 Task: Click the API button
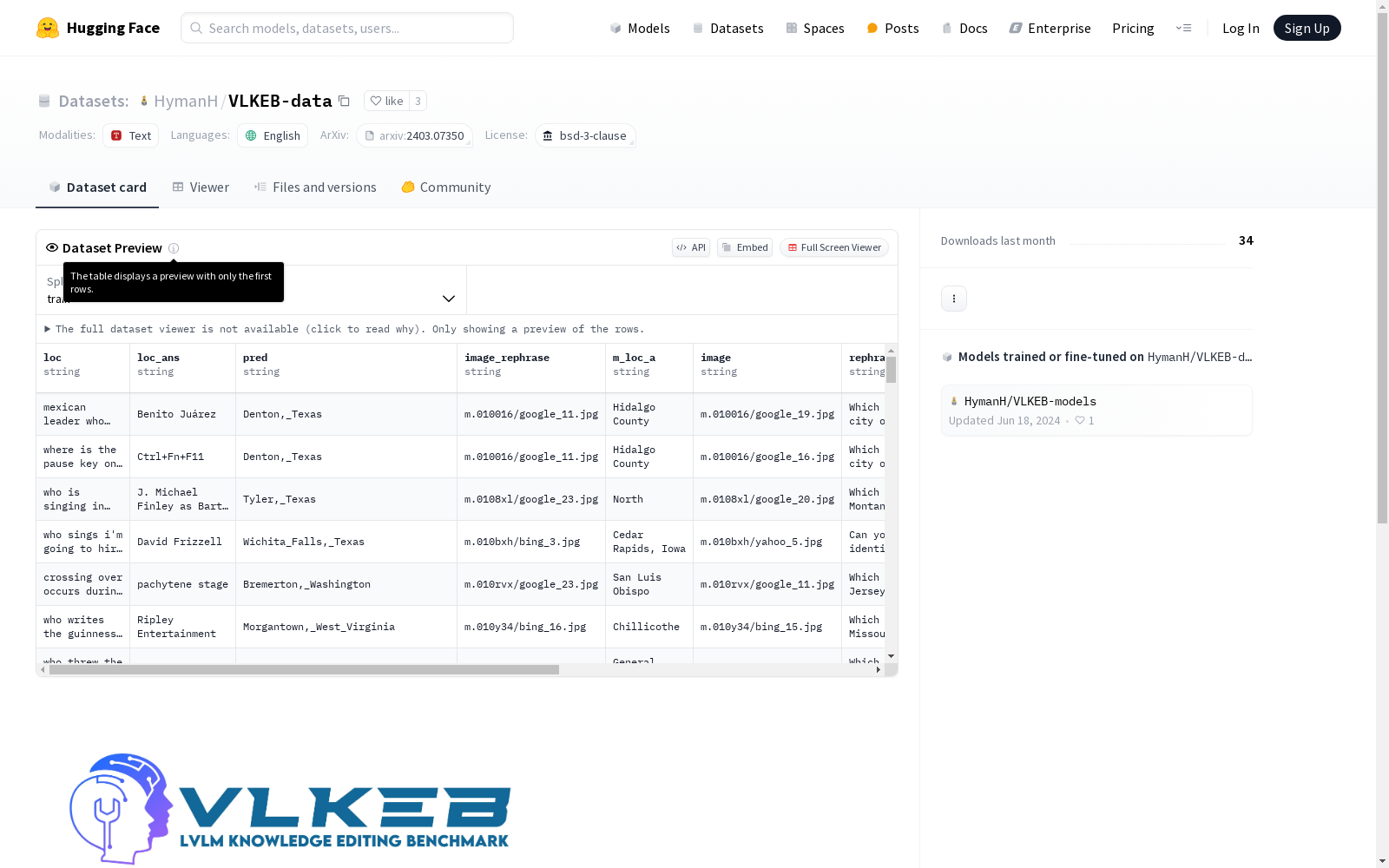(x=691, y=247)
